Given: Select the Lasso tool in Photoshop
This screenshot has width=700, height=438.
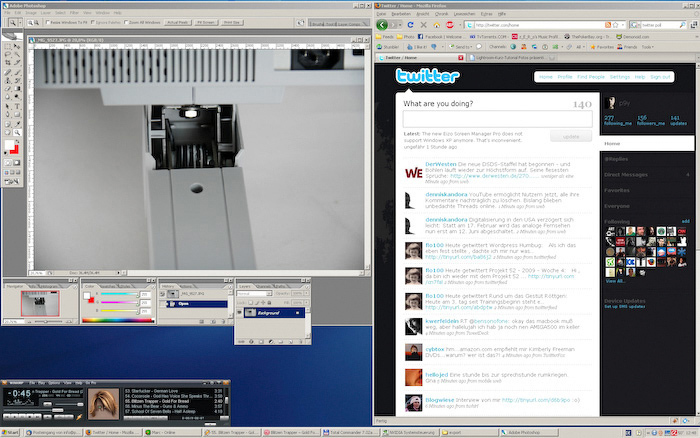Looking at the screenshot, I should 8,54.
